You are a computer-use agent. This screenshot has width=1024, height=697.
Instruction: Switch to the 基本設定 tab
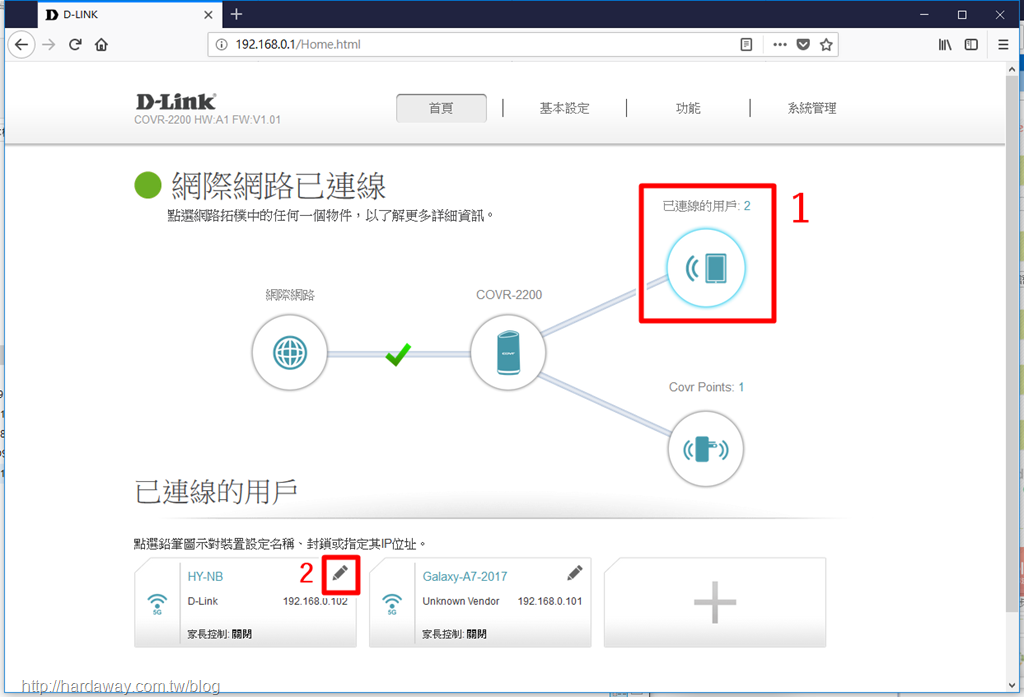click(565, 108)
